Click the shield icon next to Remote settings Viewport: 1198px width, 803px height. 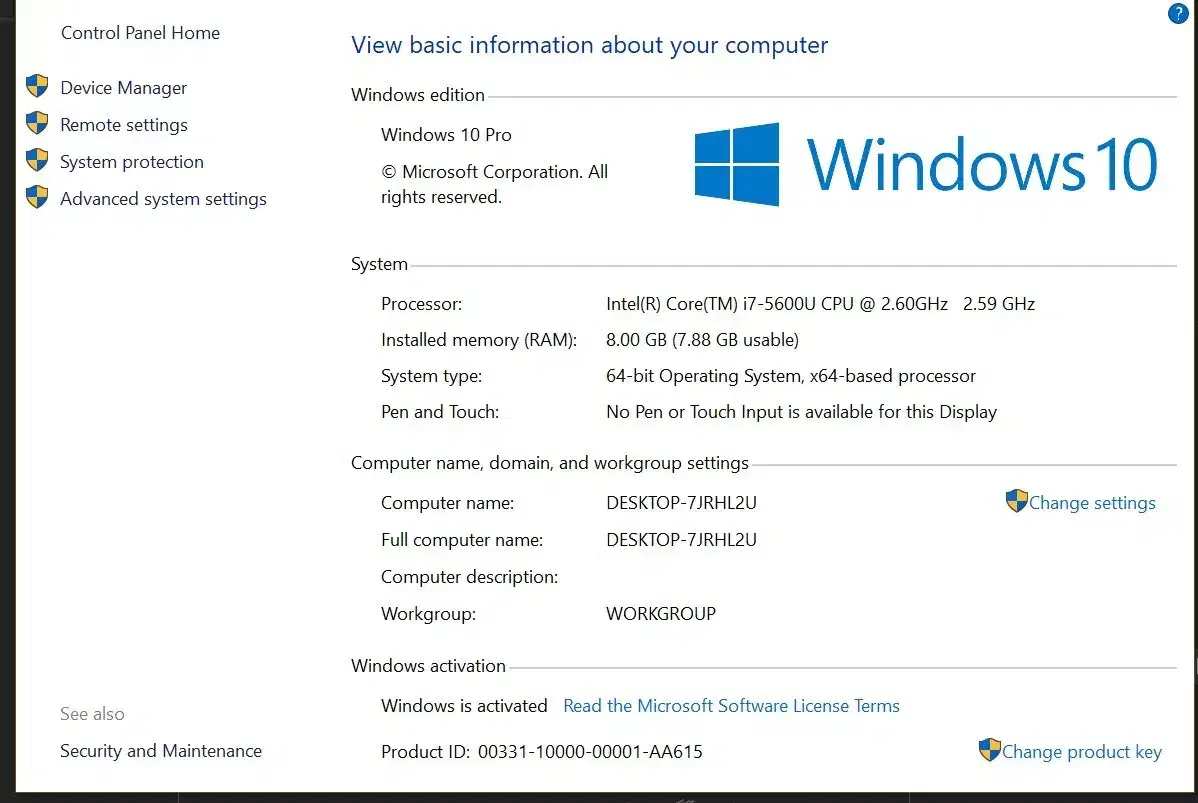[37, 124]
